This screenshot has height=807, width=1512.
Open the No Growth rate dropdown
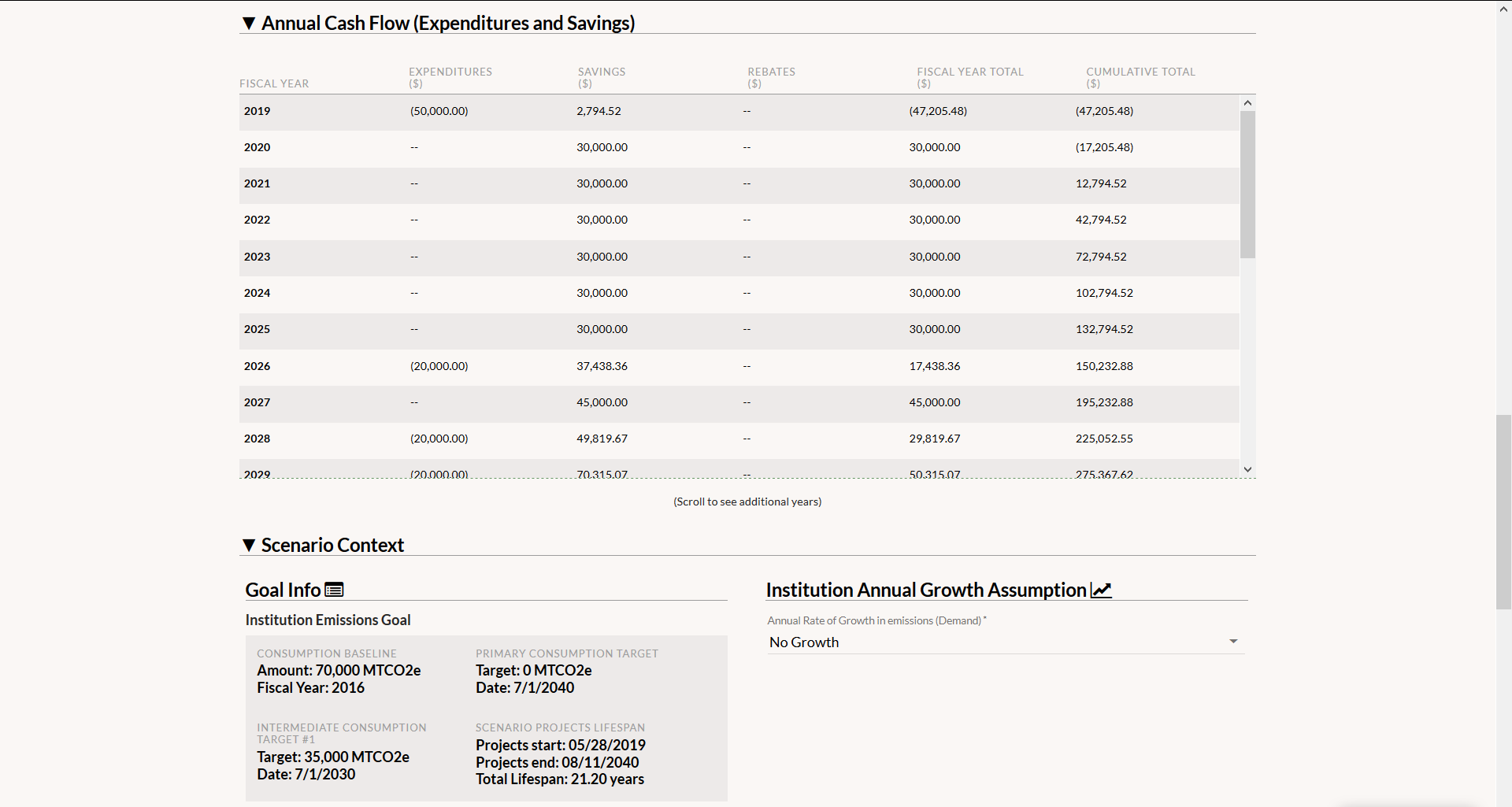coord(1006,642)
